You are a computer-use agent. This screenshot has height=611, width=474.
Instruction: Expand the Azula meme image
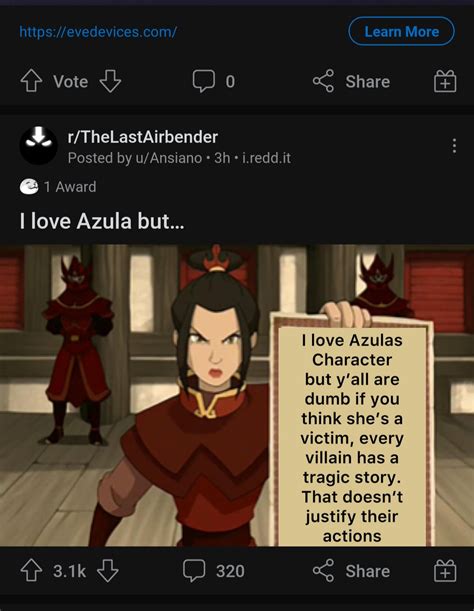pyautogui.click(x=237, y=396)
